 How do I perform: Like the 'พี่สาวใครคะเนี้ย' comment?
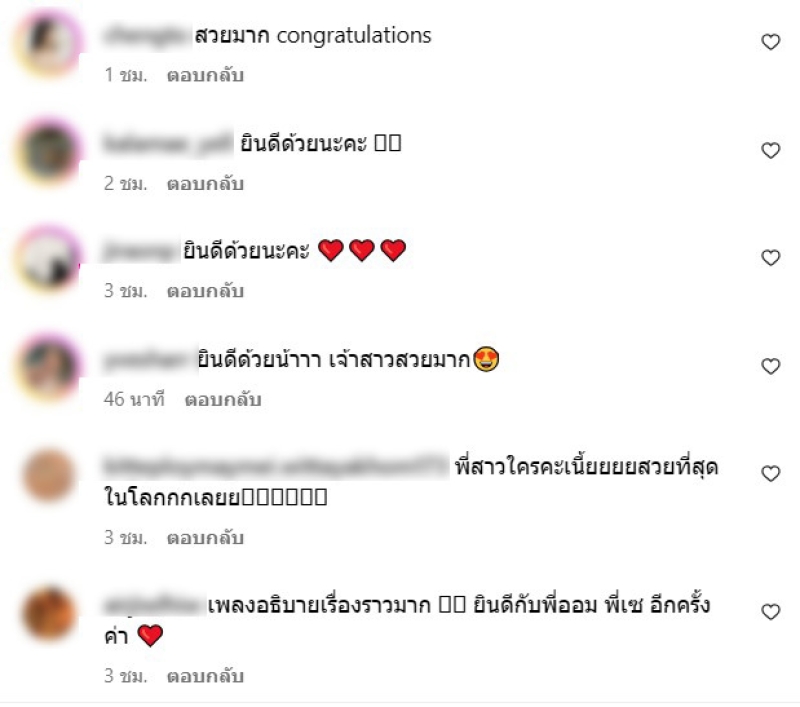pos(770,473)
